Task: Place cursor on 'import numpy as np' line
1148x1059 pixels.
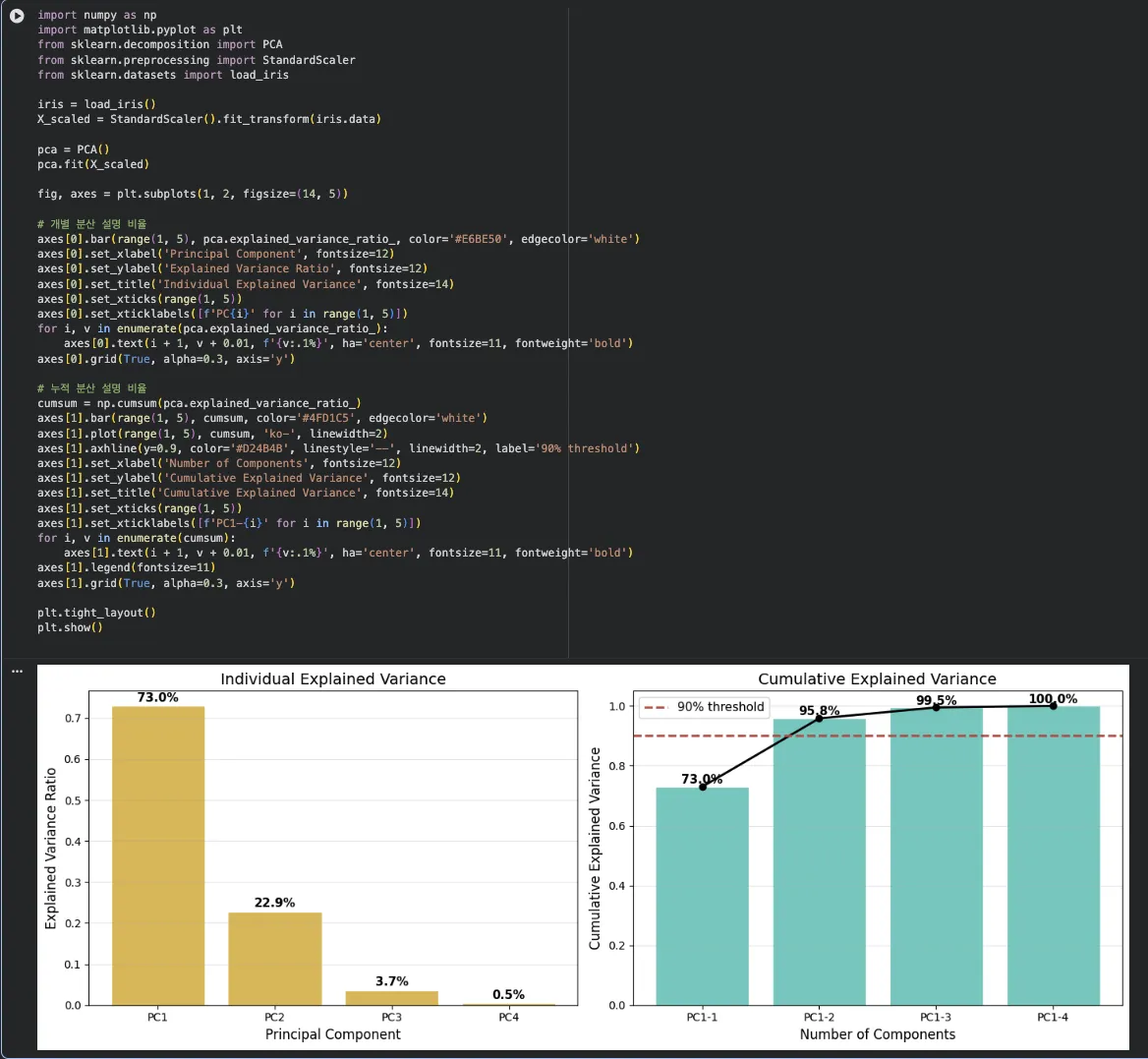Action: tap(96, 15)
